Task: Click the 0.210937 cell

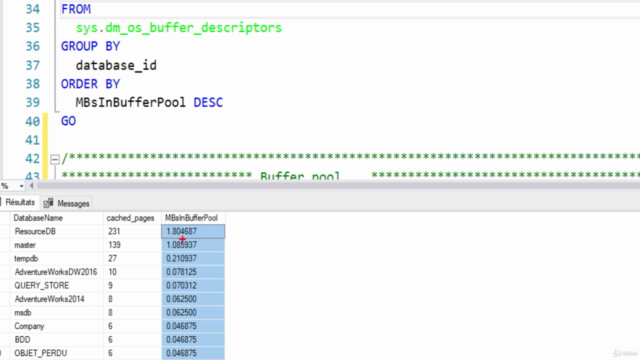Action: [193, 258]
